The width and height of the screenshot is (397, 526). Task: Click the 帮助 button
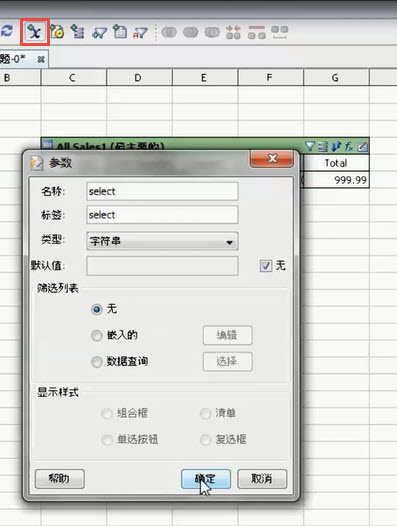click(x=59, y=479)
